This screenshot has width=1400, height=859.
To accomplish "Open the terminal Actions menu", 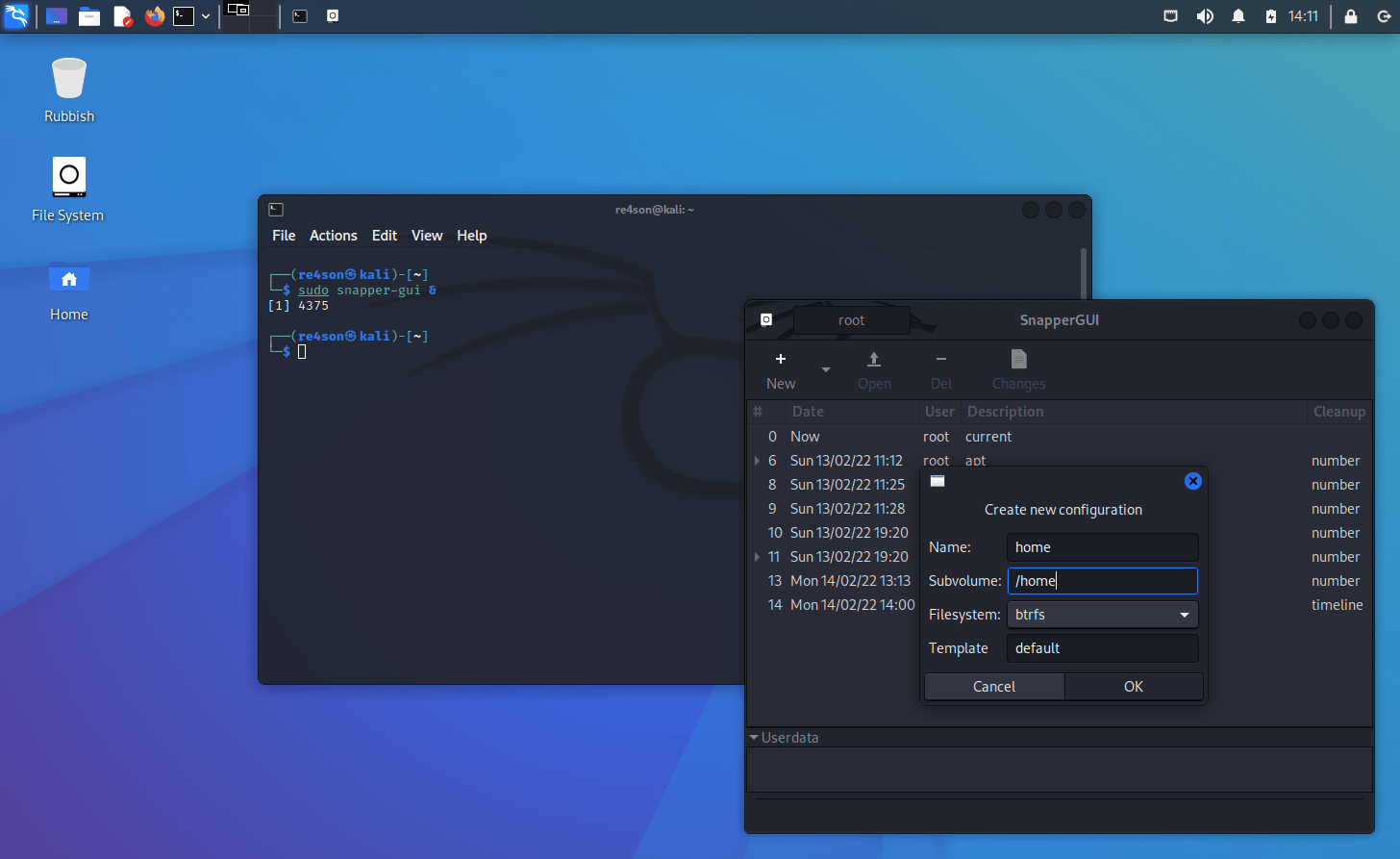I will tap(333, 236).
